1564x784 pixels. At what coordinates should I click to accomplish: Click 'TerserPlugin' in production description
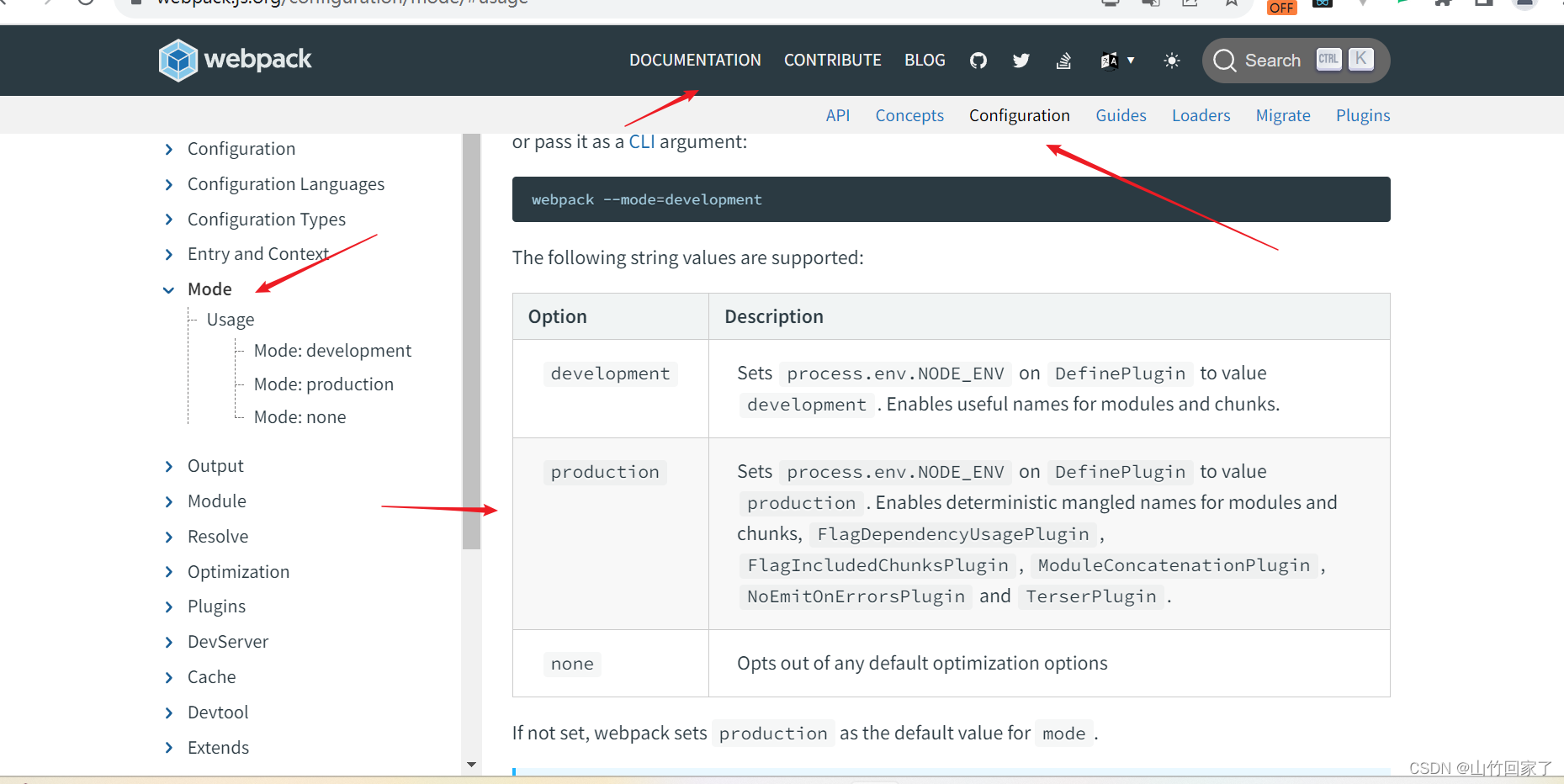click(x=1091, y=596)
